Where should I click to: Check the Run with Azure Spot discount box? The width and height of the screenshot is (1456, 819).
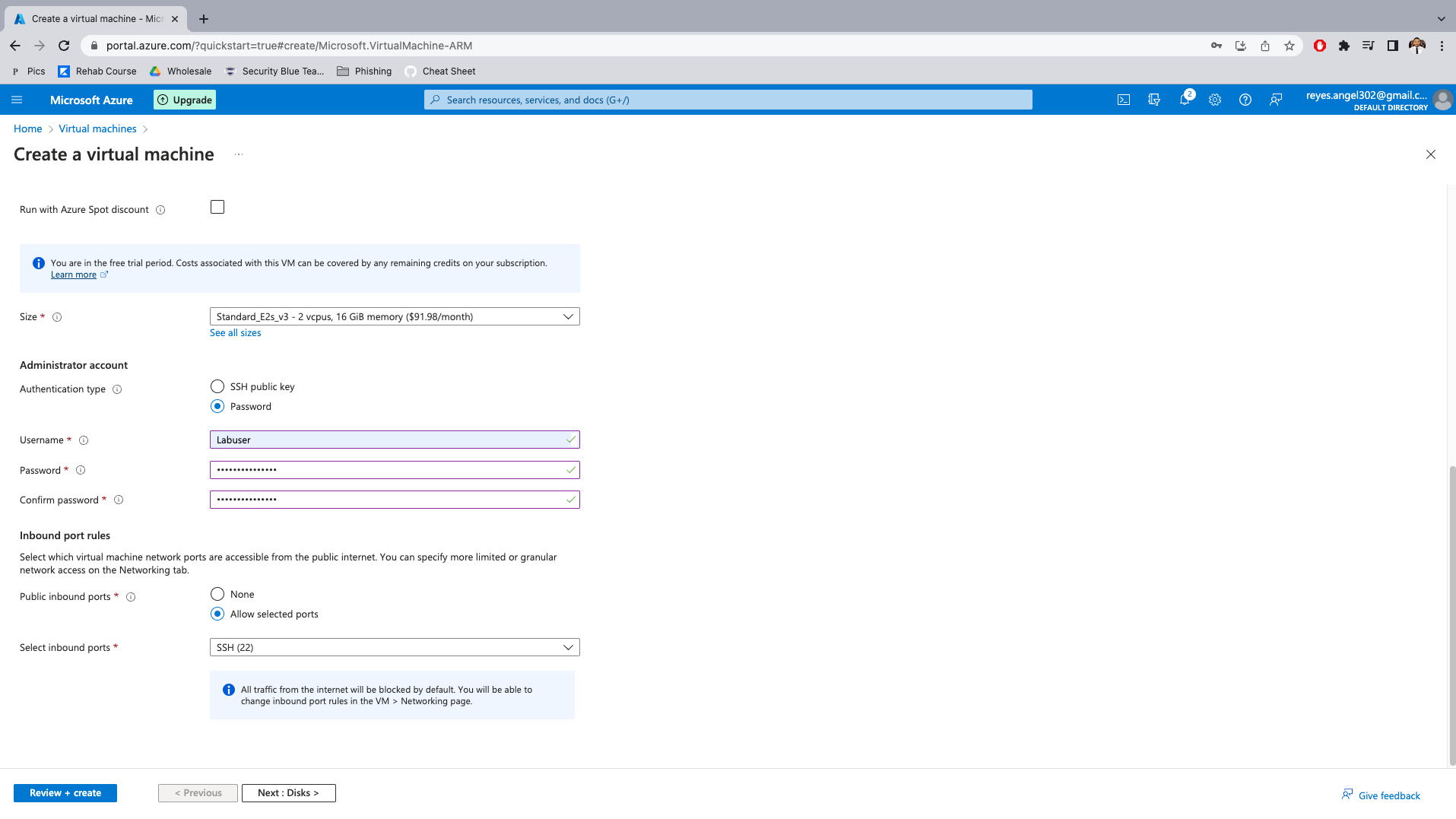(x=217, y=206)
